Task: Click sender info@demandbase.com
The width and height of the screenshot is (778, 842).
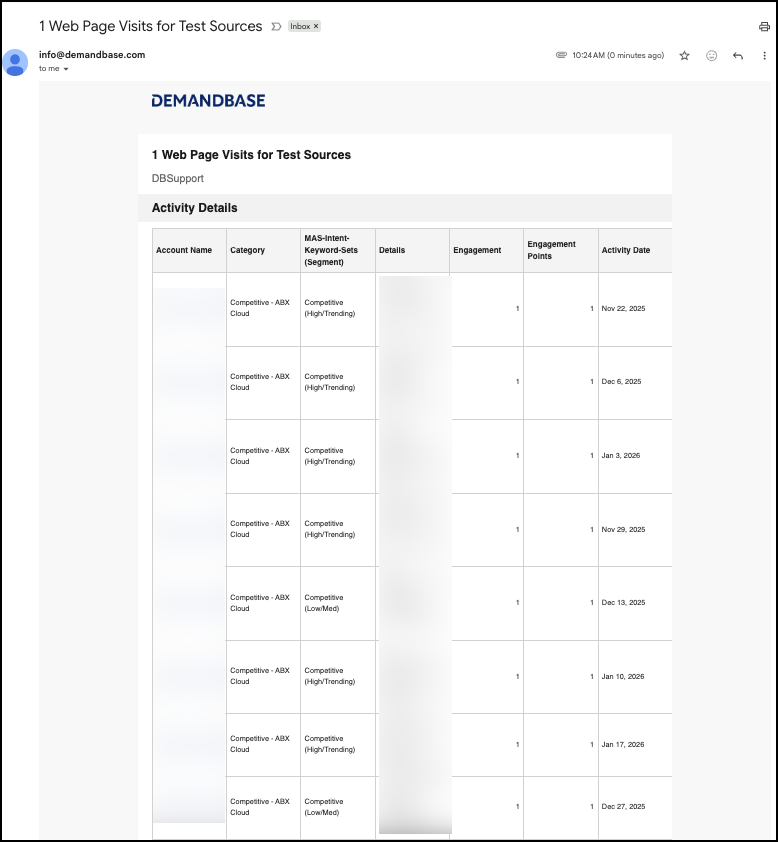Action: coord(92,55)
